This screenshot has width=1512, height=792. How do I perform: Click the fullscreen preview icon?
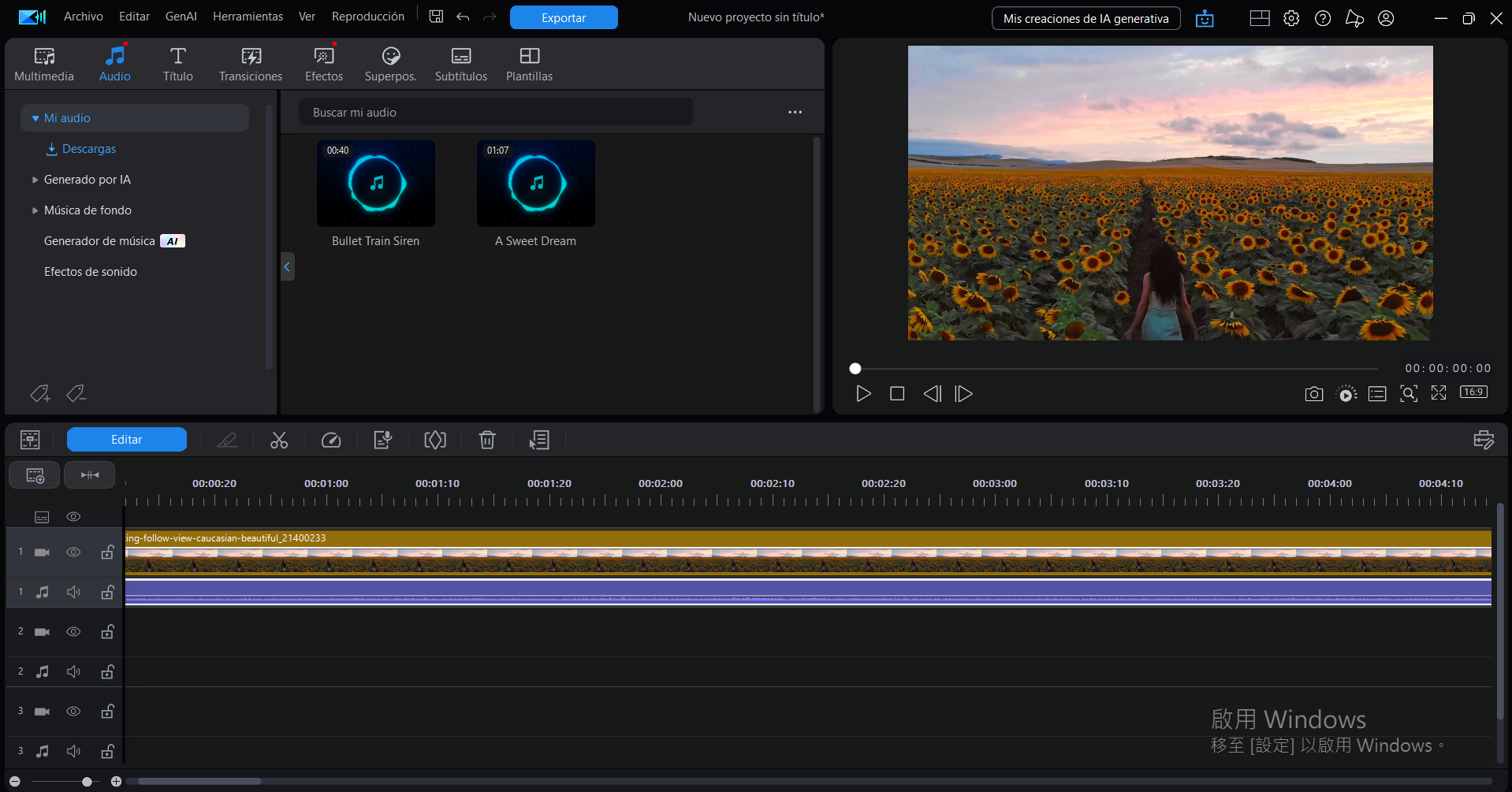pos(1439,393)
